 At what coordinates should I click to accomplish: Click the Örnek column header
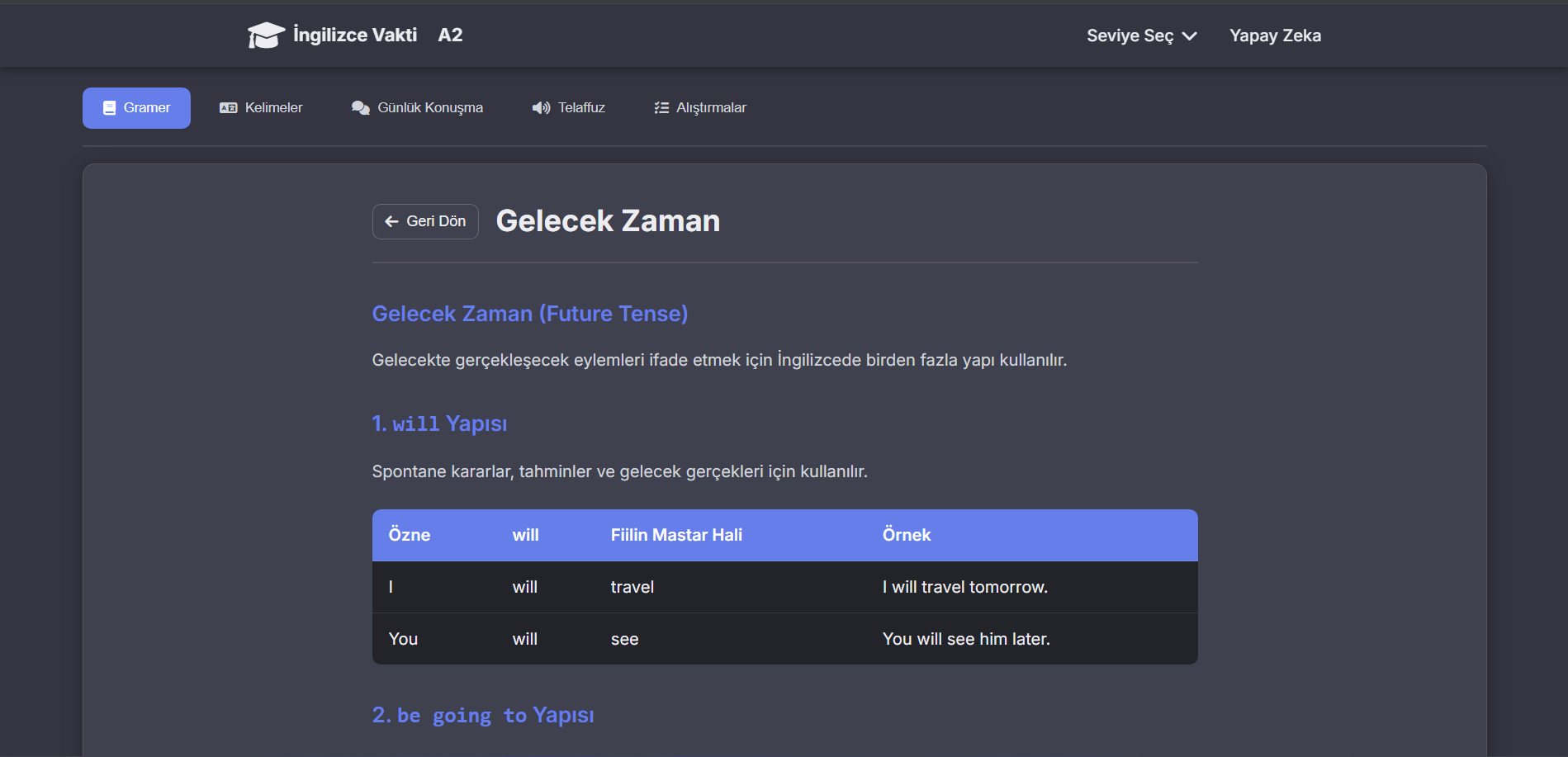pyautogui.click(x=906, y=535)
